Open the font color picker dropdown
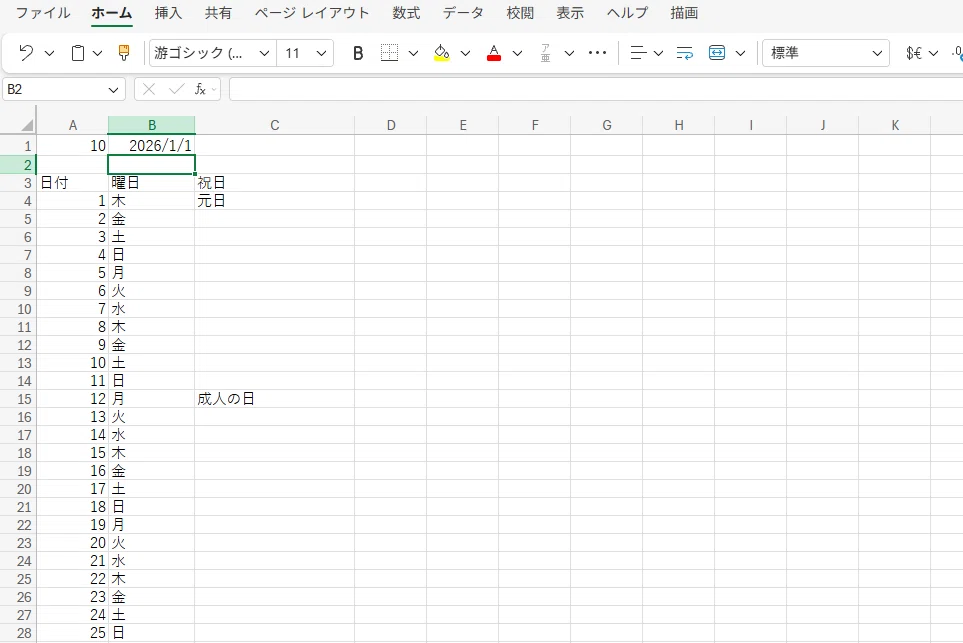Viewport: 963px width, 643px height. (518, 53)
